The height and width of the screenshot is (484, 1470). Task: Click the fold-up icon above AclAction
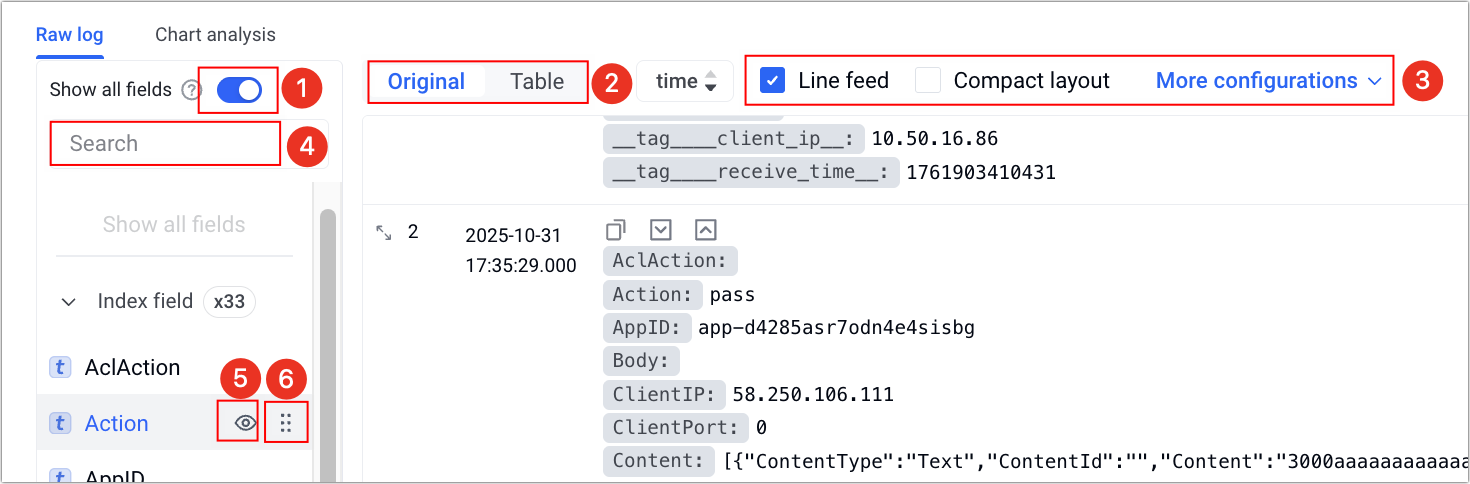[705, 230]
